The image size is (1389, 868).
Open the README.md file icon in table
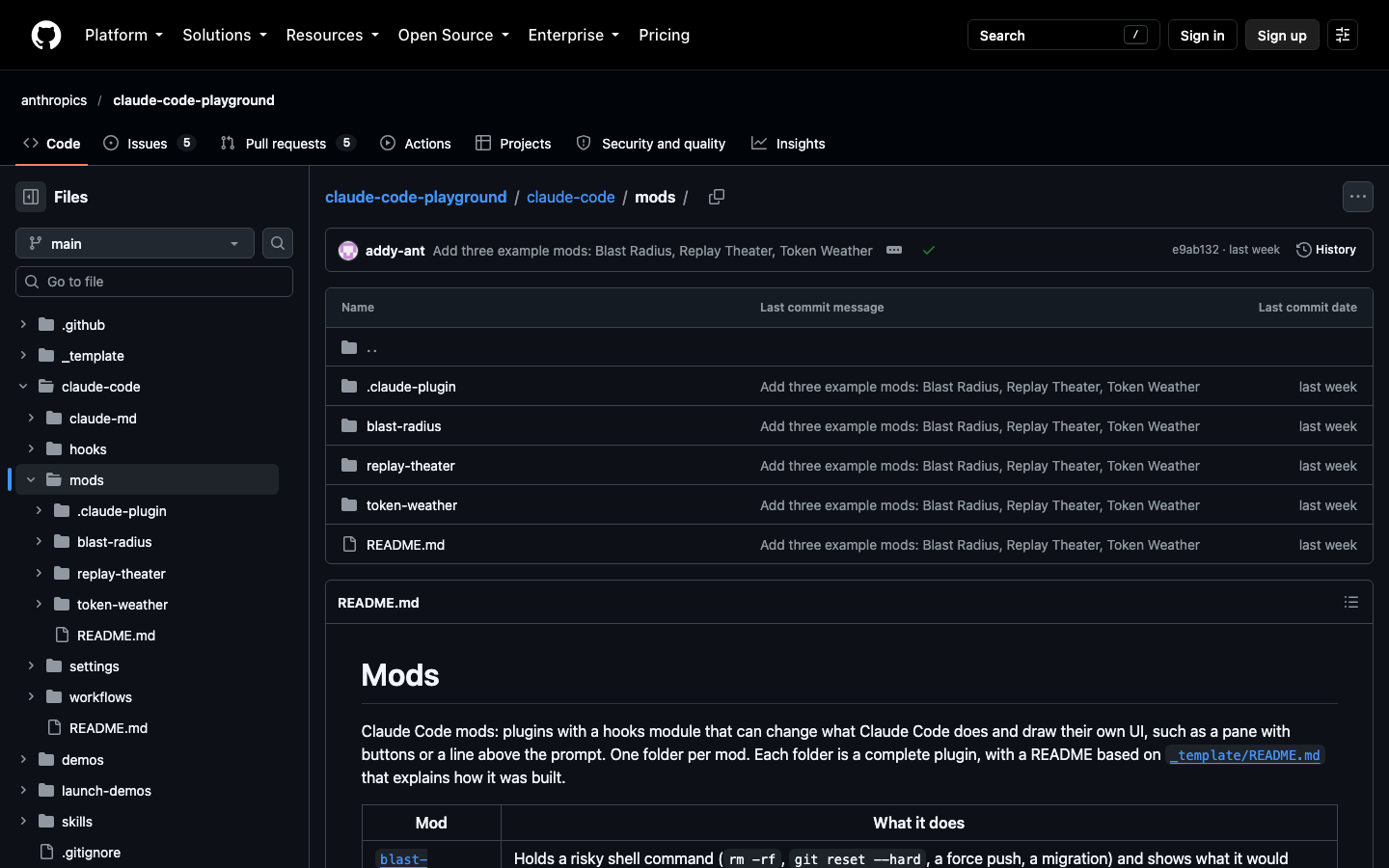349,545
